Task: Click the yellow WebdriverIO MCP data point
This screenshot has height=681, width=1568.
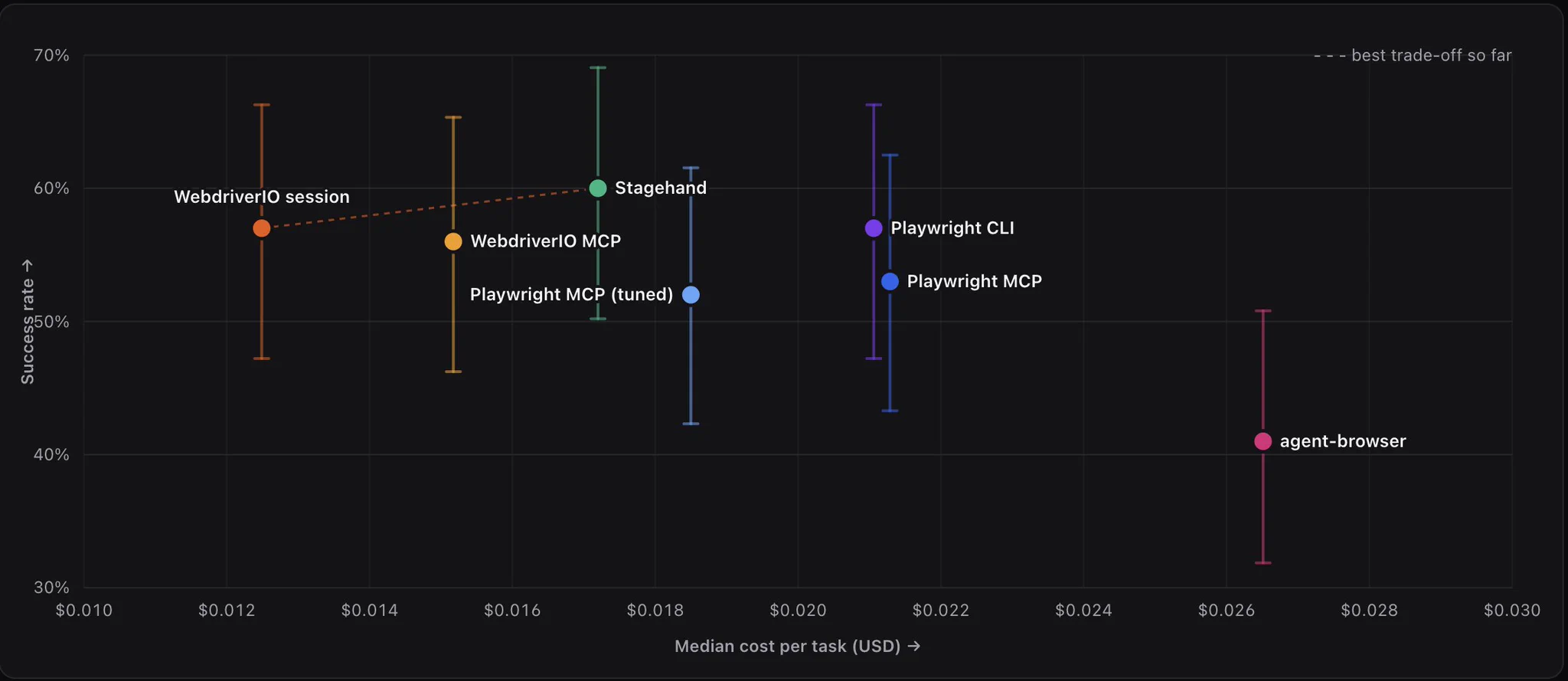Action: [x=453, y=241]
